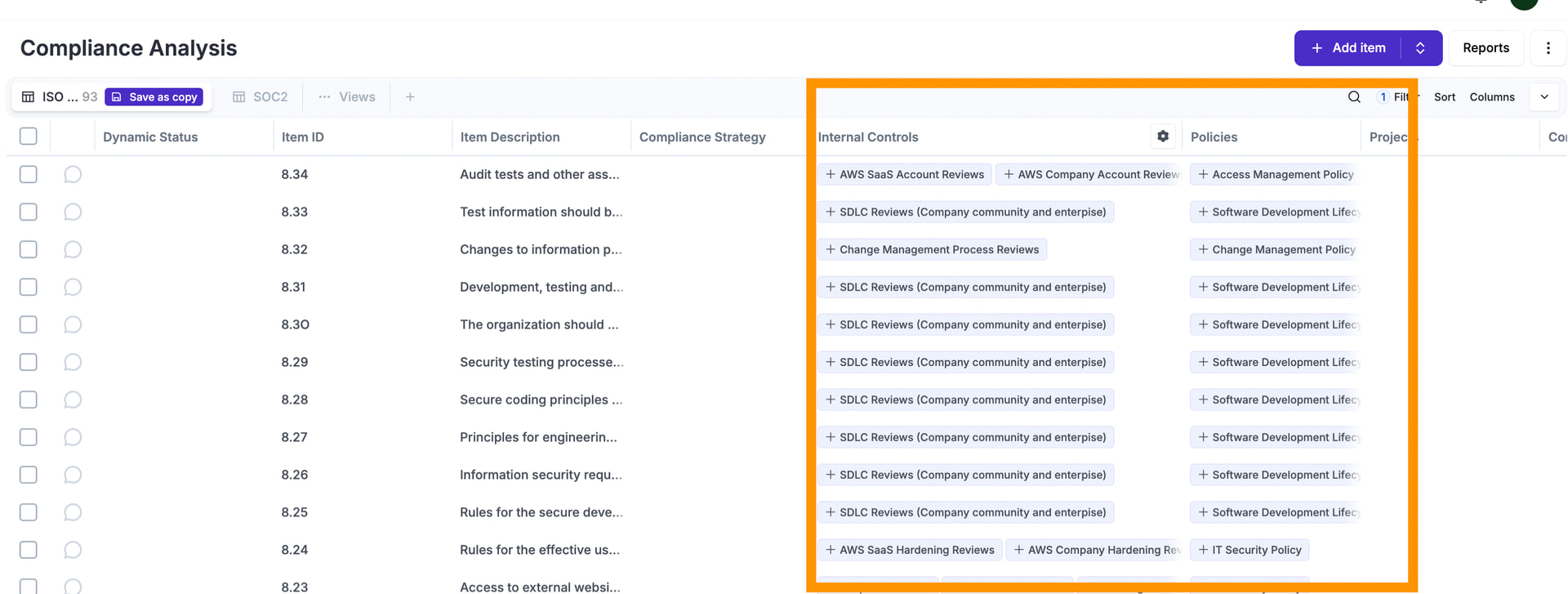Open comment bubble for item 8.29
This screenshot has width=1568, height=594.
tap(73, 362)
